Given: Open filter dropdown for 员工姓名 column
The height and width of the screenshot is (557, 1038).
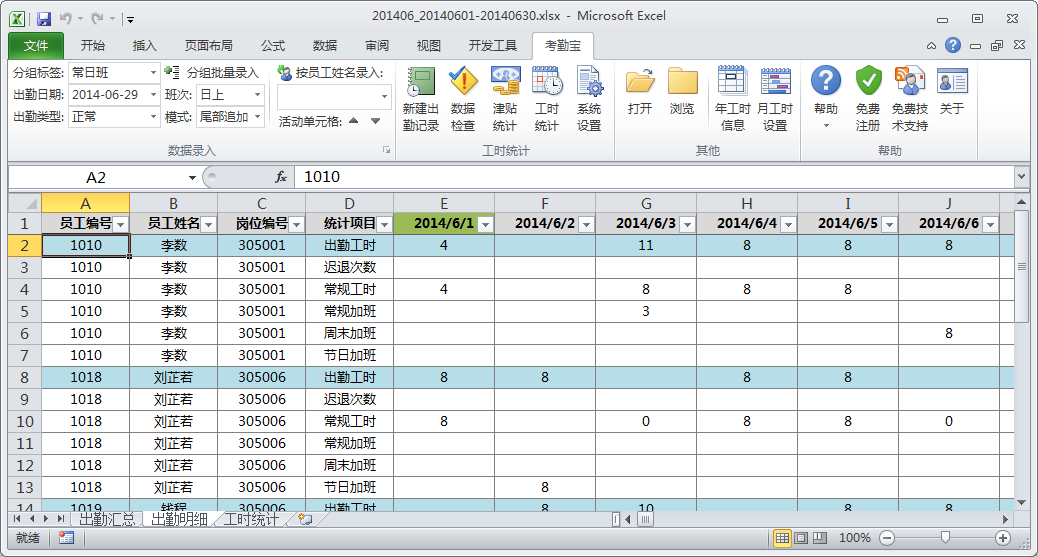Looking at the screenshot, I should pos(207,224).
